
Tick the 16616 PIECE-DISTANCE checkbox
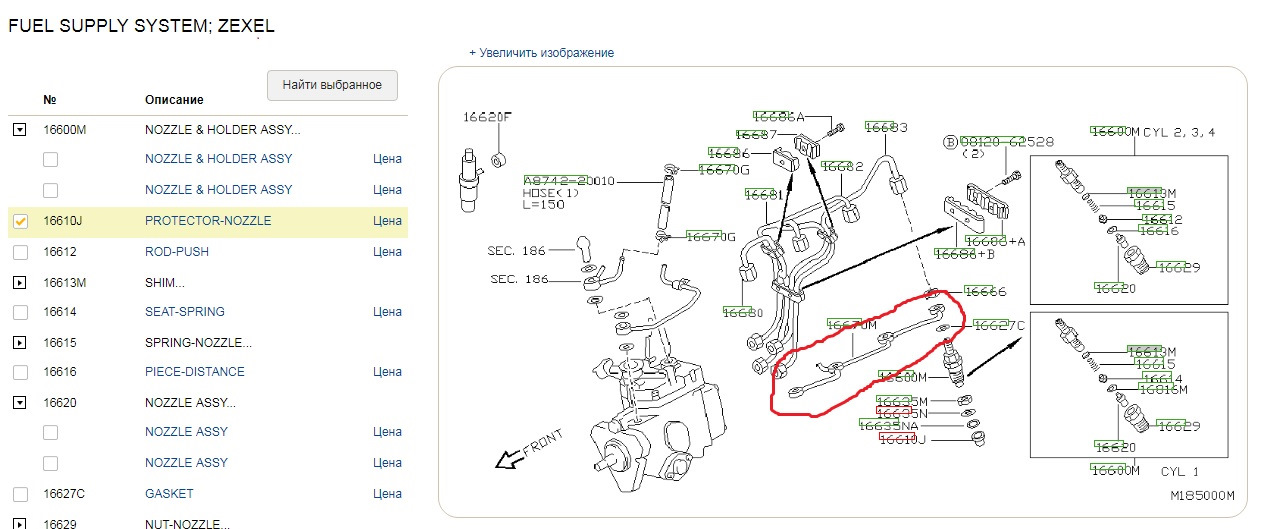point(20,372)
